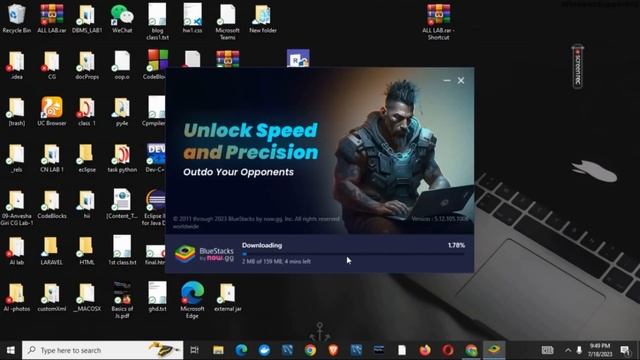Click the "Downloading" status label

click(x=262, y=245)
